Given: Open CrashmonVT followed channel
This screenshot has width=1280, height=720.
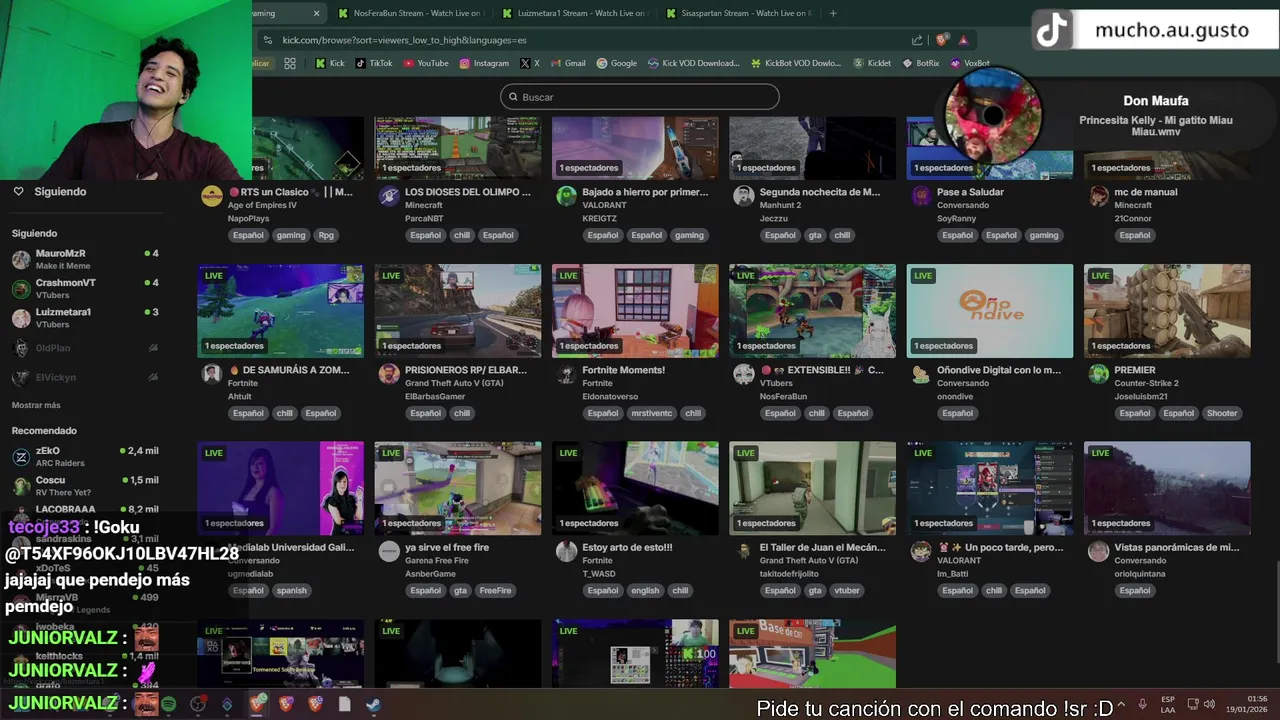Looking at the screenshot, I should (85, 289).
